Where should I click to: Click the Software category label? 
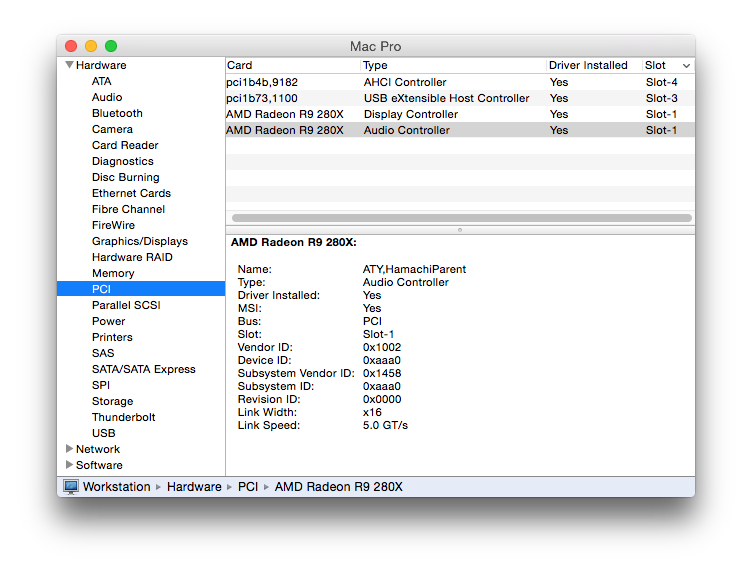tap(99, 465)
